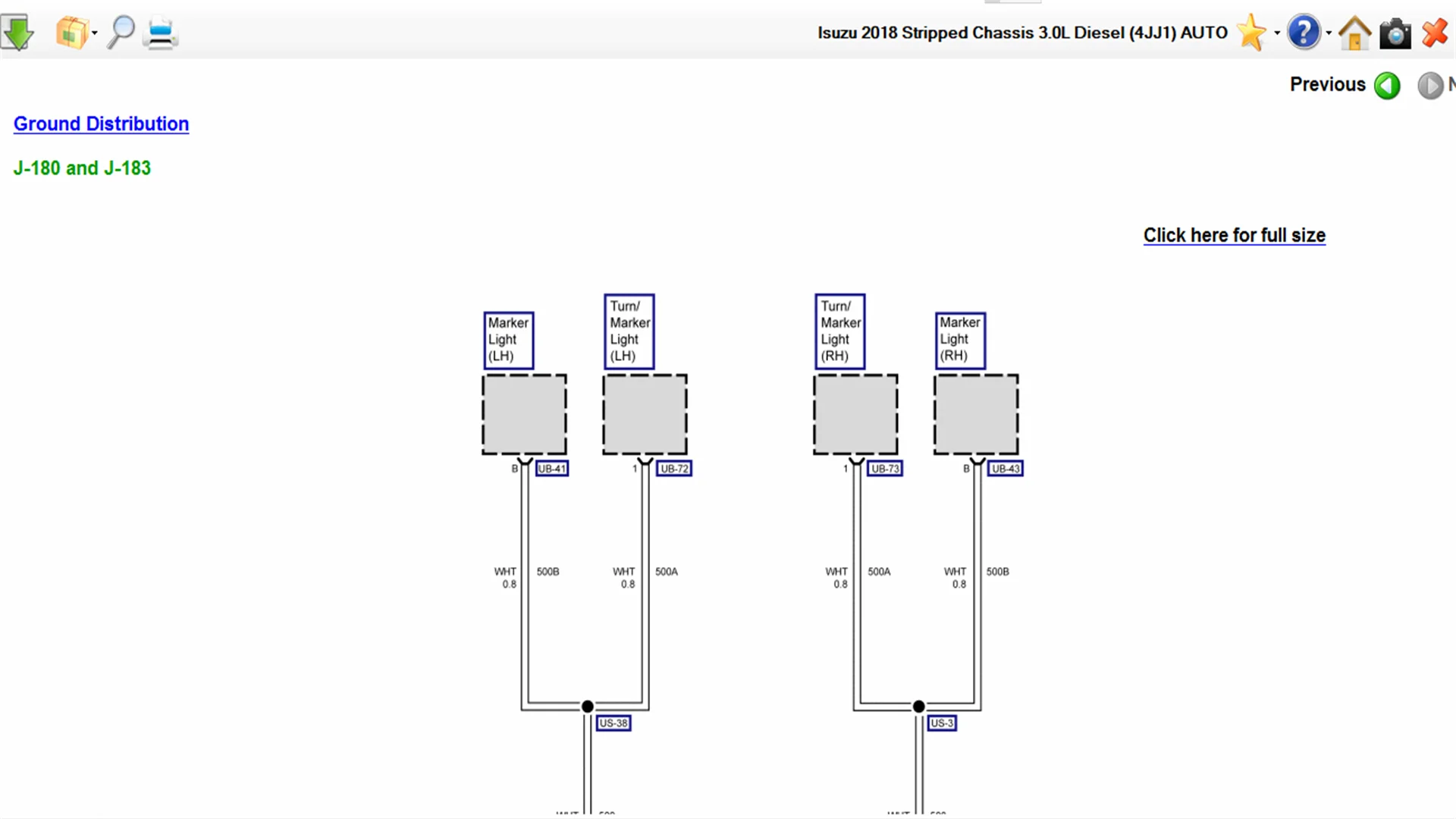Close with the red X icon
Viewport: 1456px width, 819px height.
(x=1434, y=33)
